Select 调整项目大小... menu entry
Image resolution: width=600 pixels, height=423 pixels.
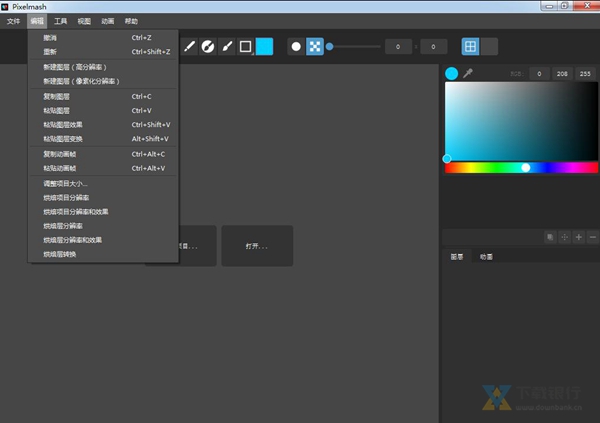click(65, 184)
